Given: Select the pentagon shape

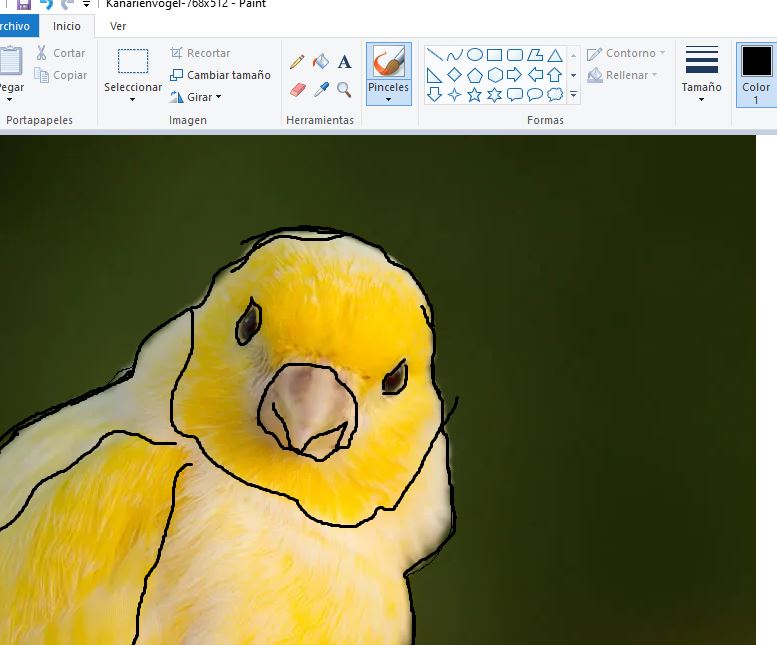Looking at the screenshot, I should click(475, 75).
